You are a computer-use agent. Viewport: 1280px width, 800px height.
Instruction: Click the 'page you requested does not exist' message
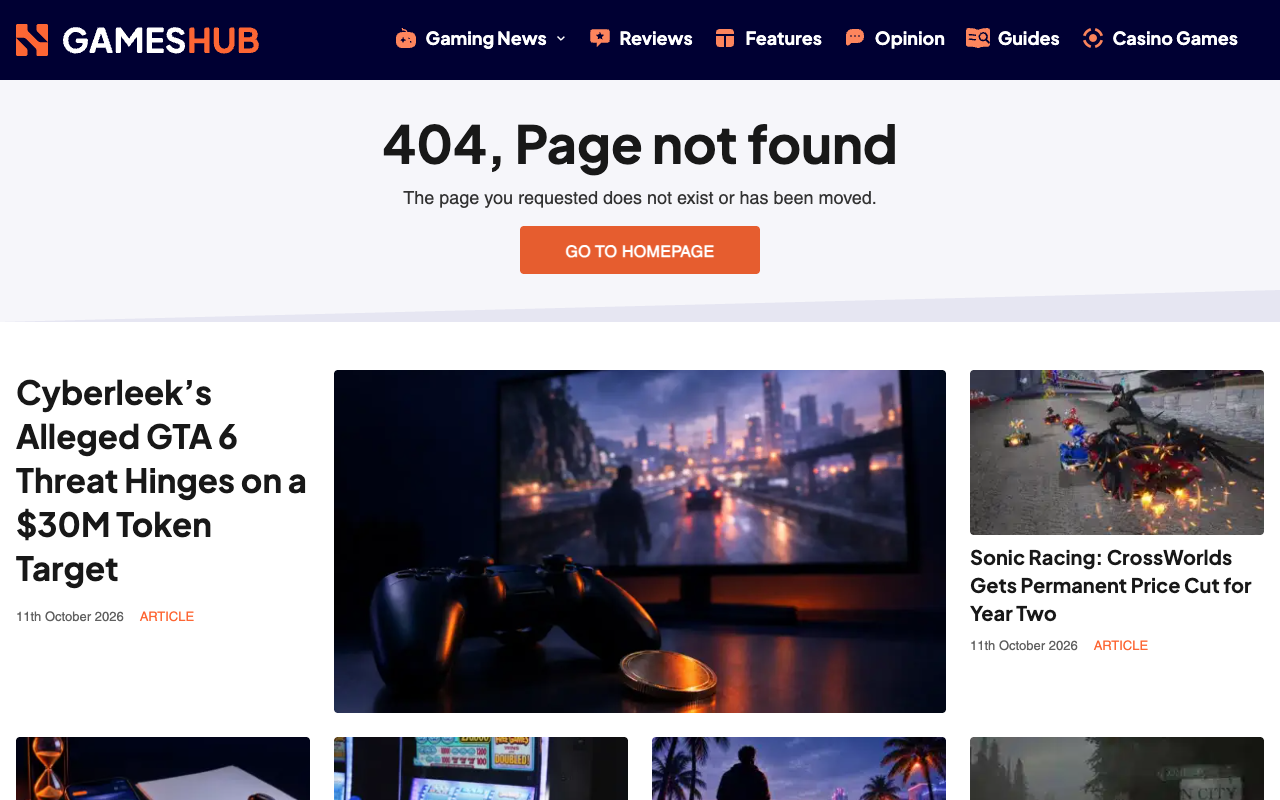640,198
